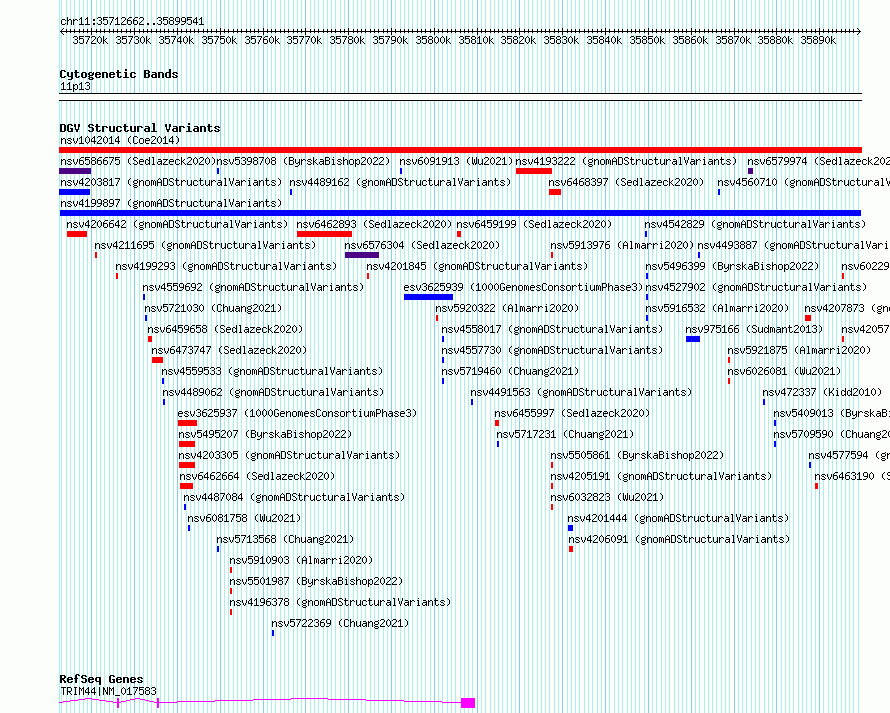This screenshot has width=890, height=713.
Task: Open nsv4542829 (gnomADStructuralVariants) label
Action: pyautogui.click(x=755, y=224)
